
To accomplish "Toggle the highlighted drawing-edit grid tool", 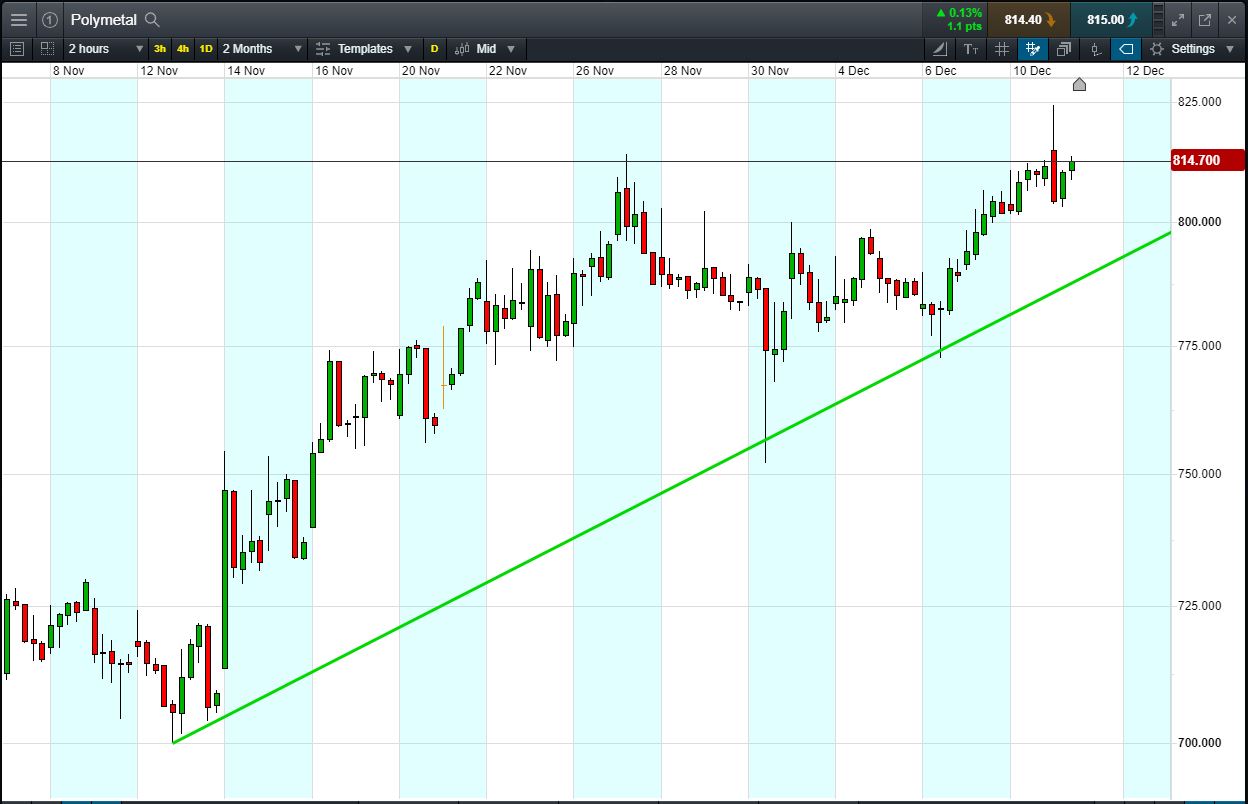I will click(x=1033, y=48).
